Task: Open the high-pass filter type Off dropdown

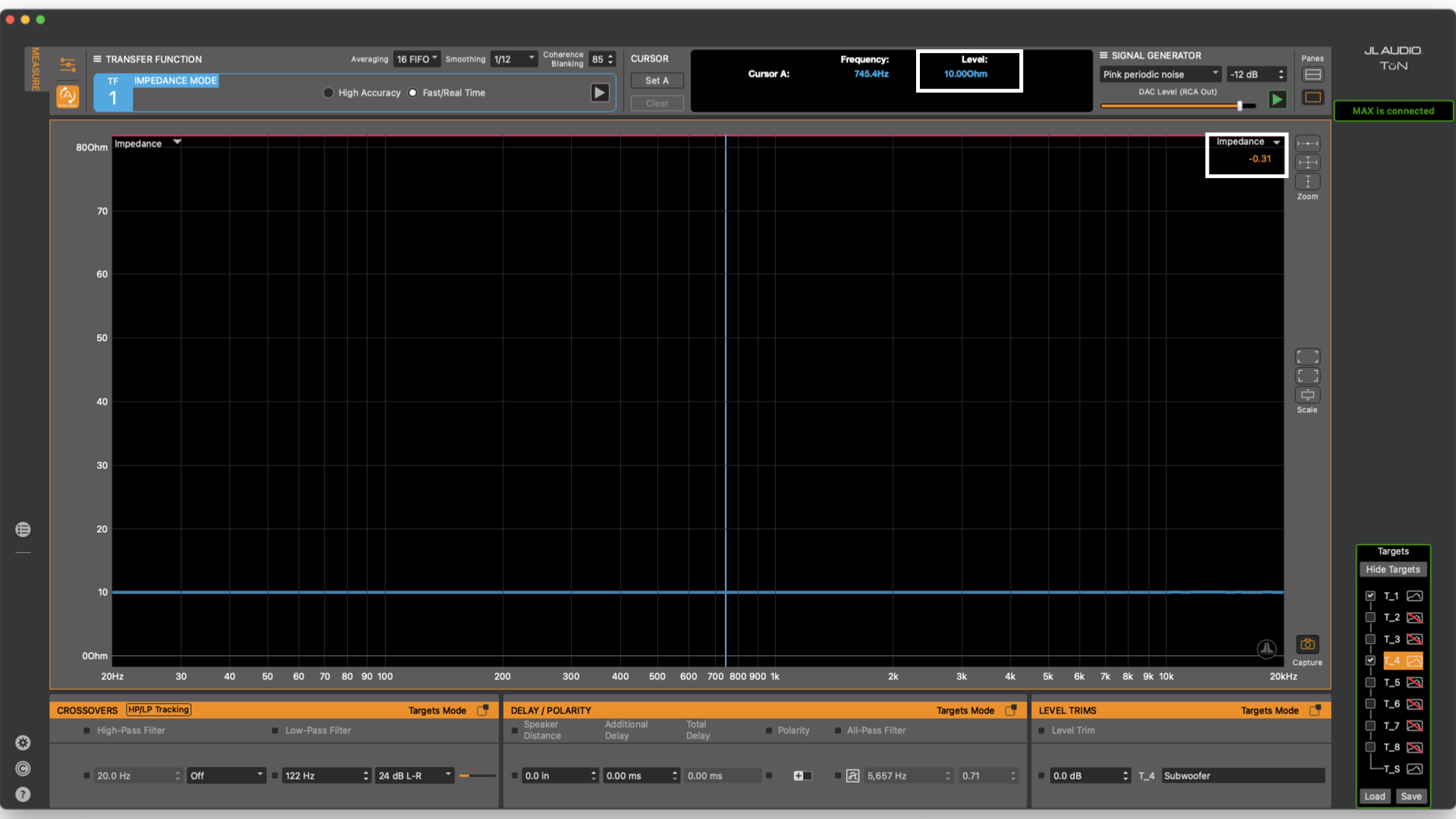Action: (226, 776)
